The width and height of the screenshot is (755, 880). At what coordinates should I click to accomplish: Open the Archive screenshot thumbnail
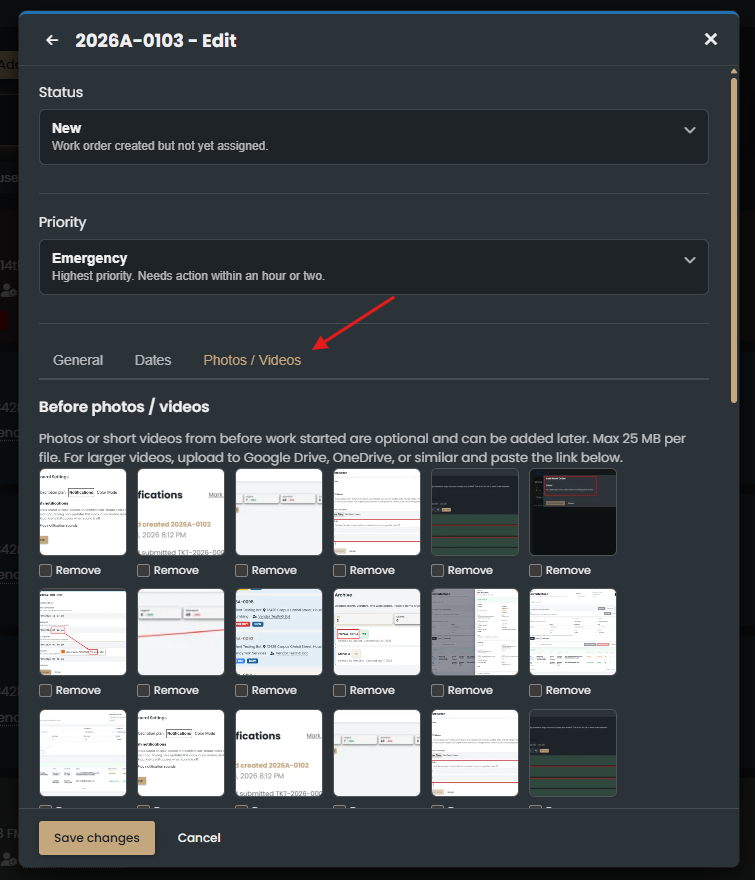(x=377, y=632)
